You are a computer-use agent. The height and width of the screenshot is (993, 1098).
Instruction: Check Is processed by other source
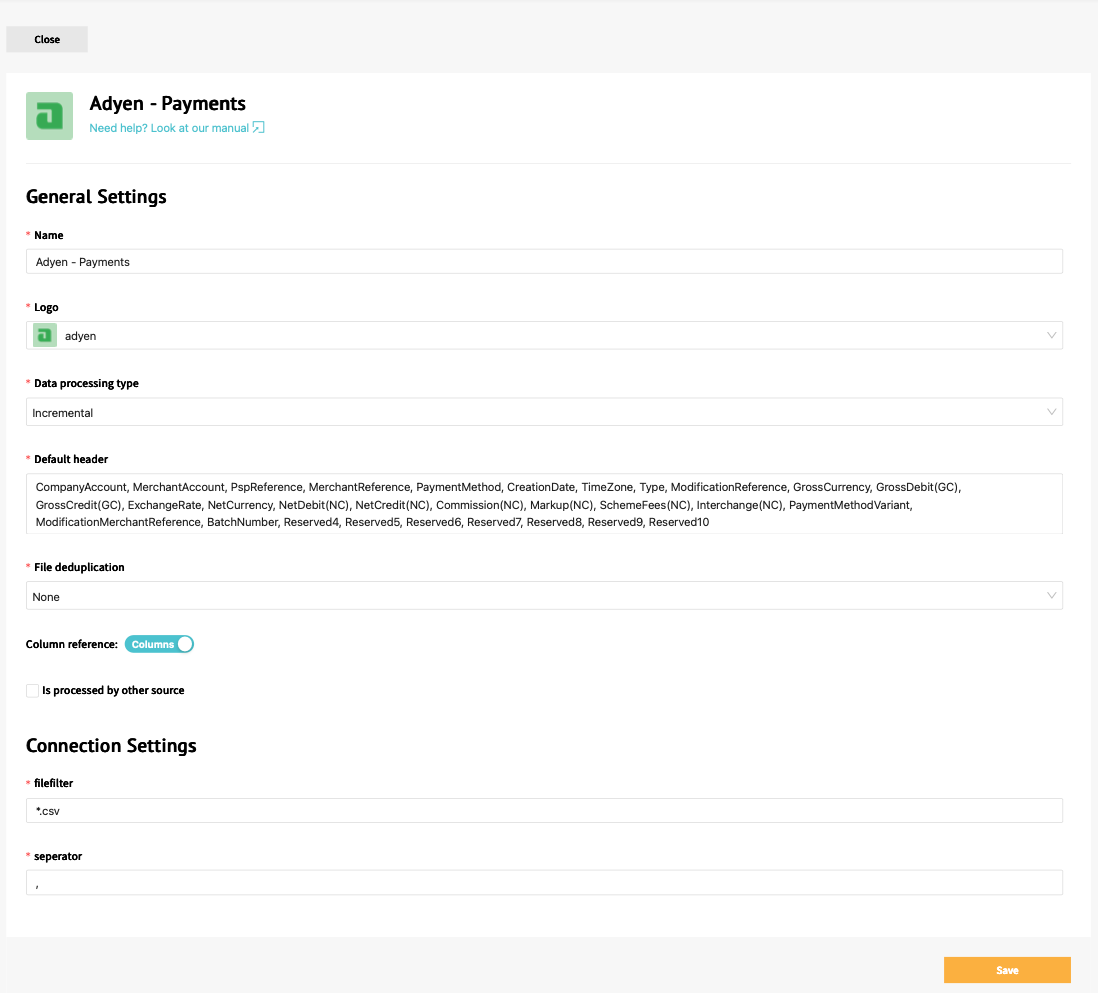pyautogui.click(x=33, y=691)
